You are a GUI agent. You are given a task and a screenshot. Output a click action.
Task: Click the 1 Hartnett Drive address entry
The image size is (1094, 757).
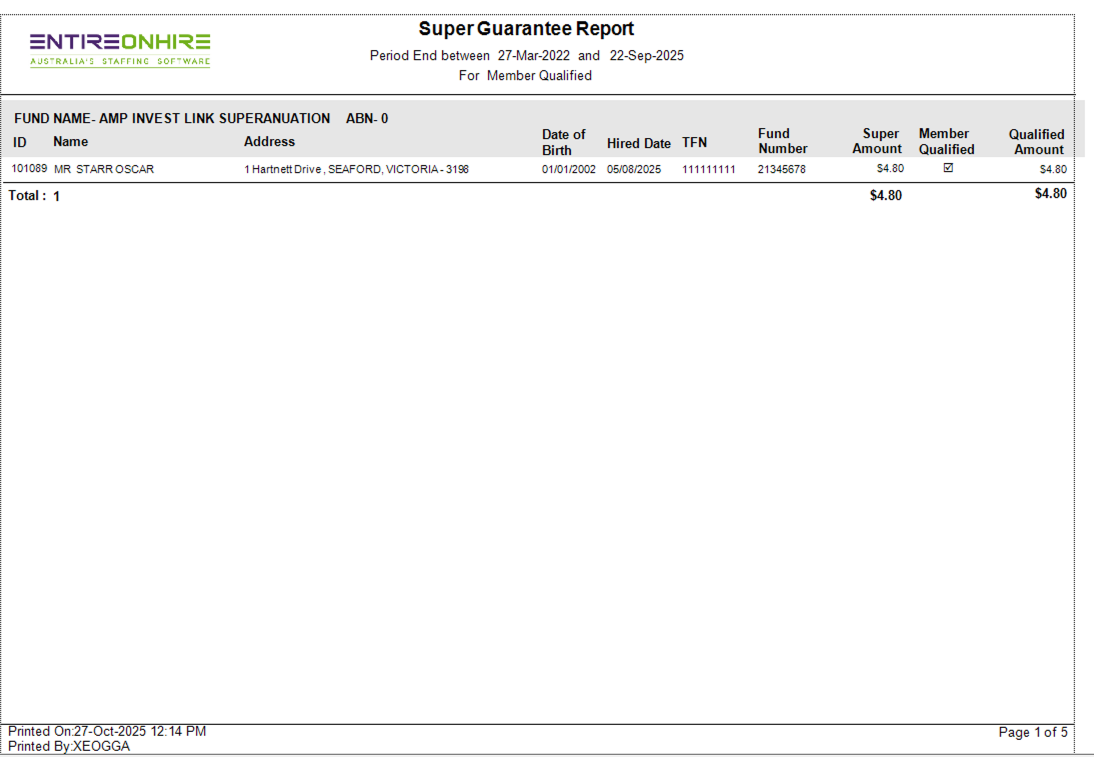pos(356,170)
